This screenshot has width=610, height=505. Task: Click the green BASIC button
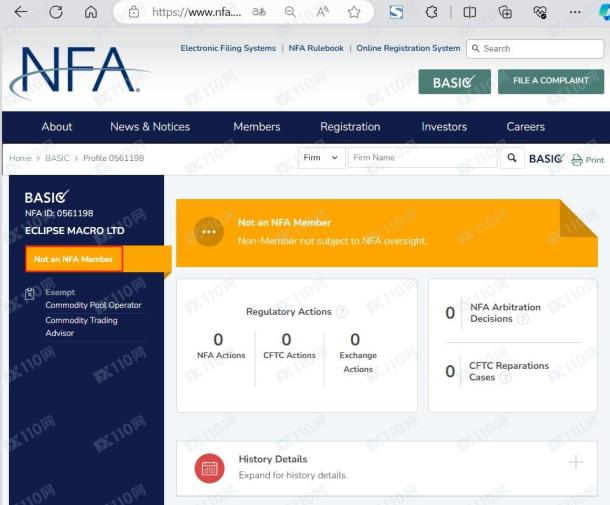point(454,82)
